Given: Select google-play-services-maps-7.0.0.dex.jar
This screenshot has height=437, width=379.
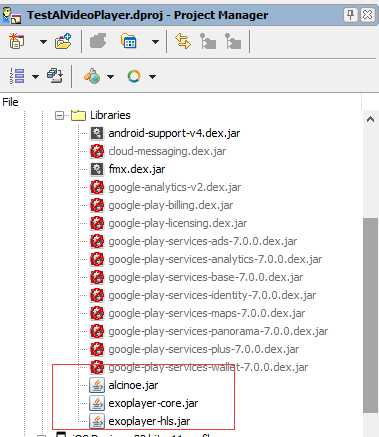Looking at the screenshot, I should click(x=207, y=313).
